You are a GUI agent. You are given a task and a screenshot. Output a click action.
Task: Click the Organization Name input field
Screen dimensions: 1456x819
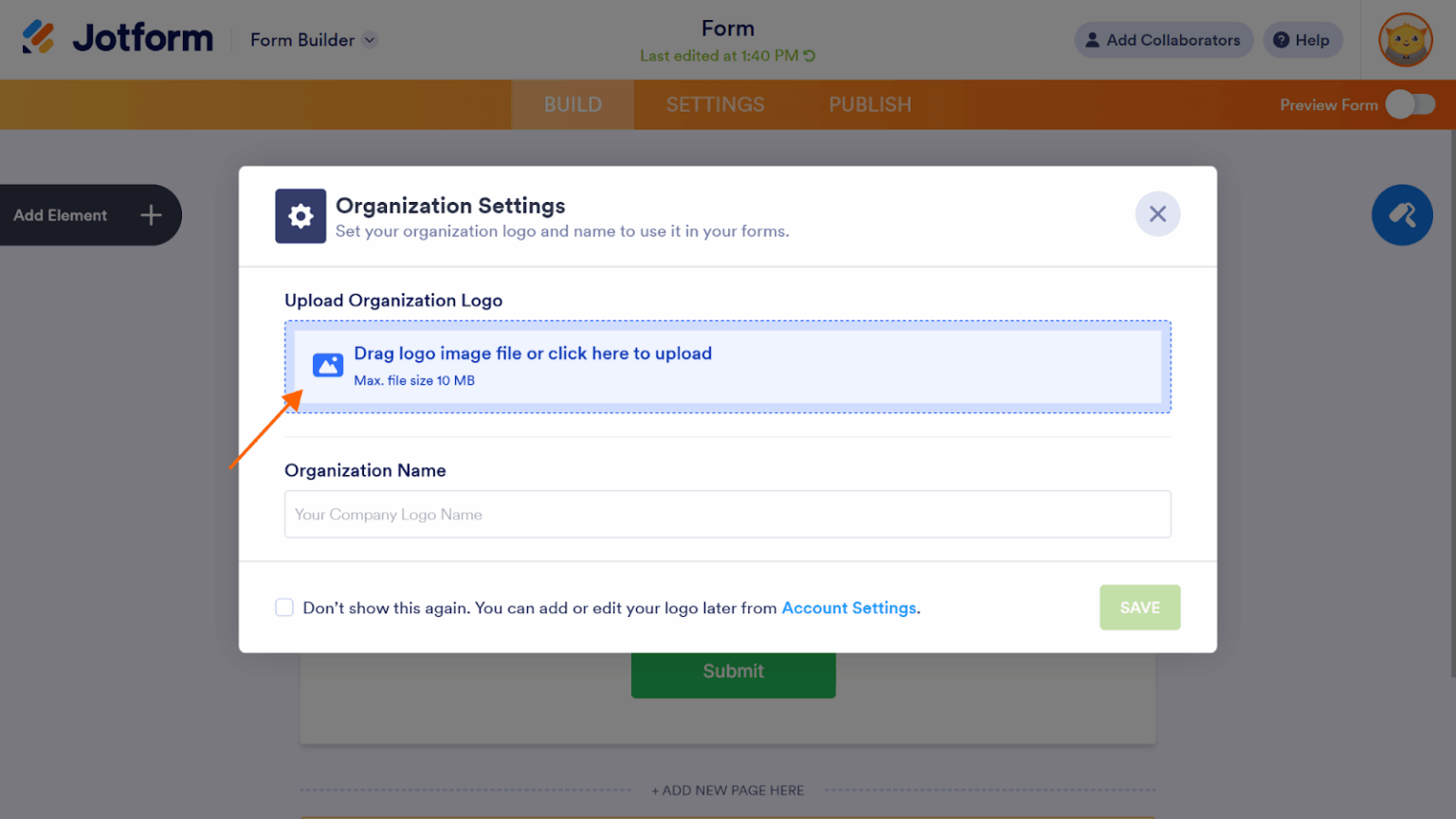point(727,514)
